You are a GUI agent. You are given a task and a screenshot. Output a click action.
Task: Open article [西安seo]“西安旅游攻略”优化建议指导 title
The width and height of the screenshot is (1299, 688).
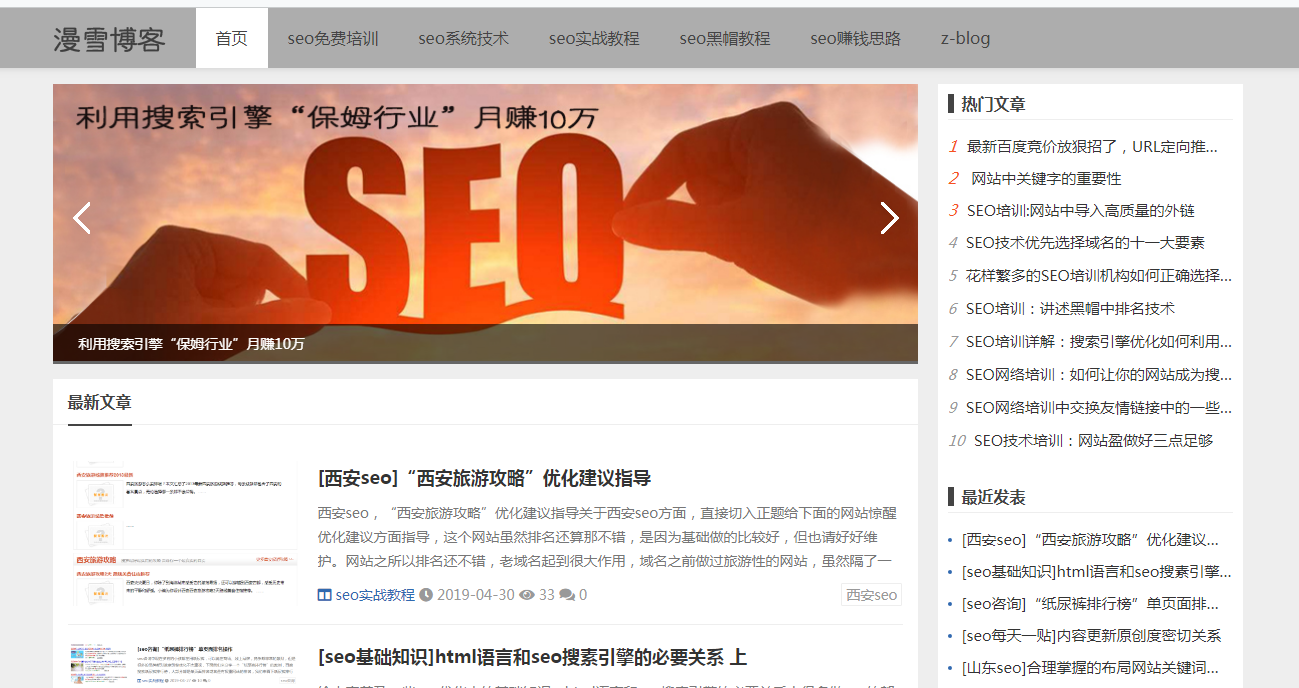[x=485, y=478]
